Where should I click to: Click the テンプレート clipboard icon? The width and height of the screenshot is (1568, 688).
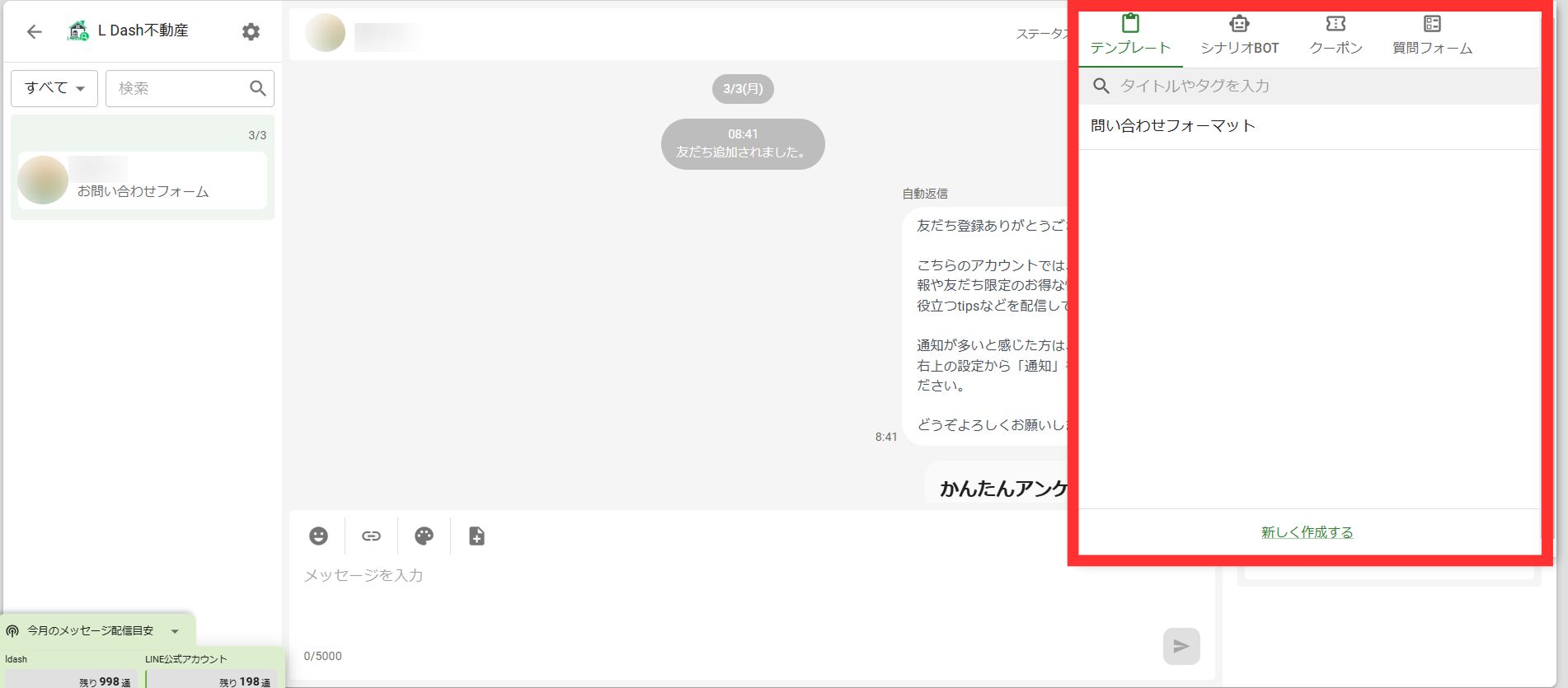(1130, 24)
